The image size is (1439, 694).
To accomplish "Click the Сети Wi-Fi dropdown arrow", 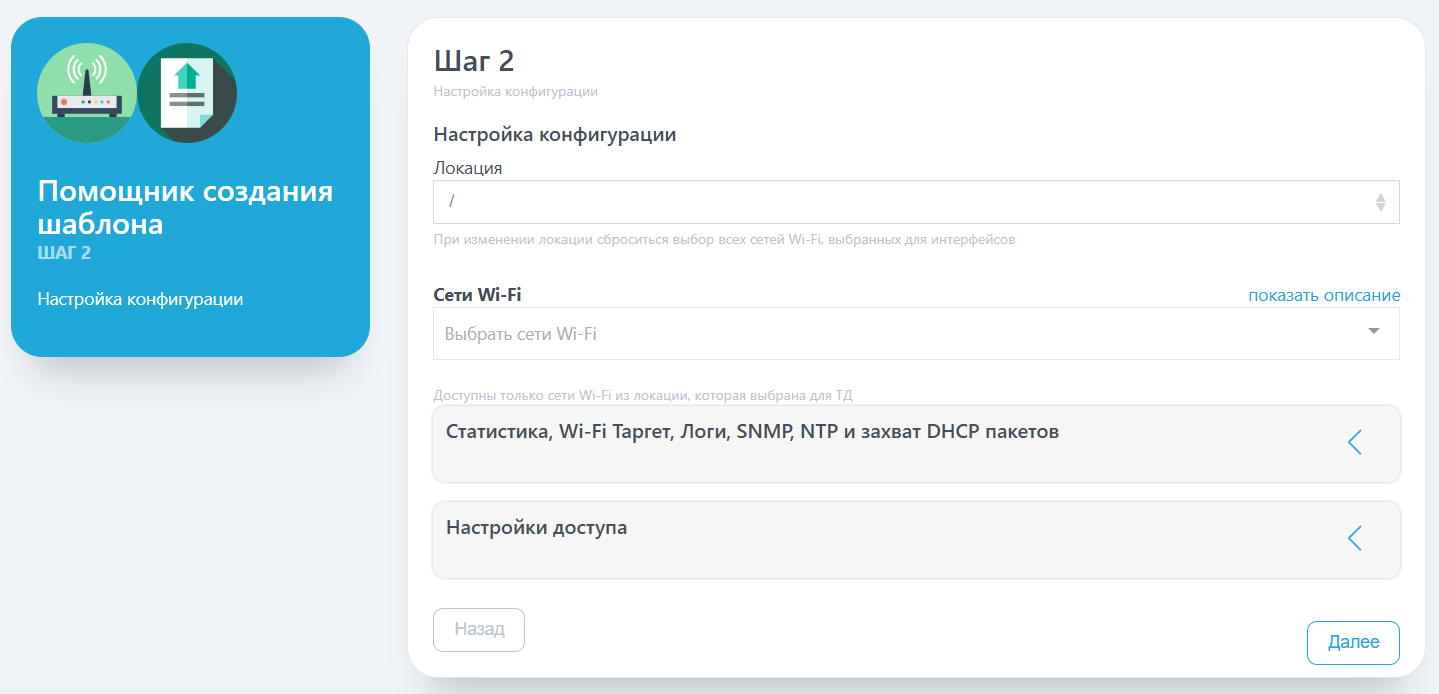I will tap(1374, 332).
